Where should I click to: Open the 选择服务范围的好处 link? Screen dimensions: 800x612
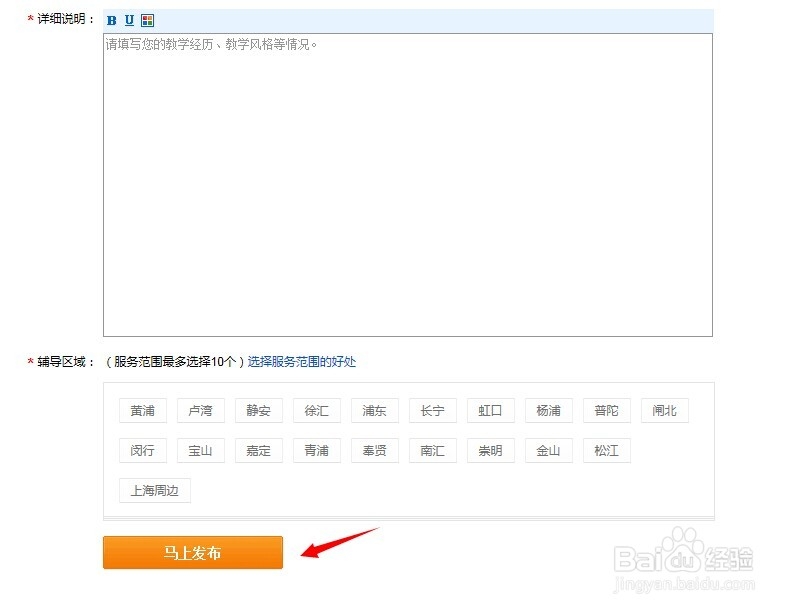pyautogui.click(x=302, y=362)
